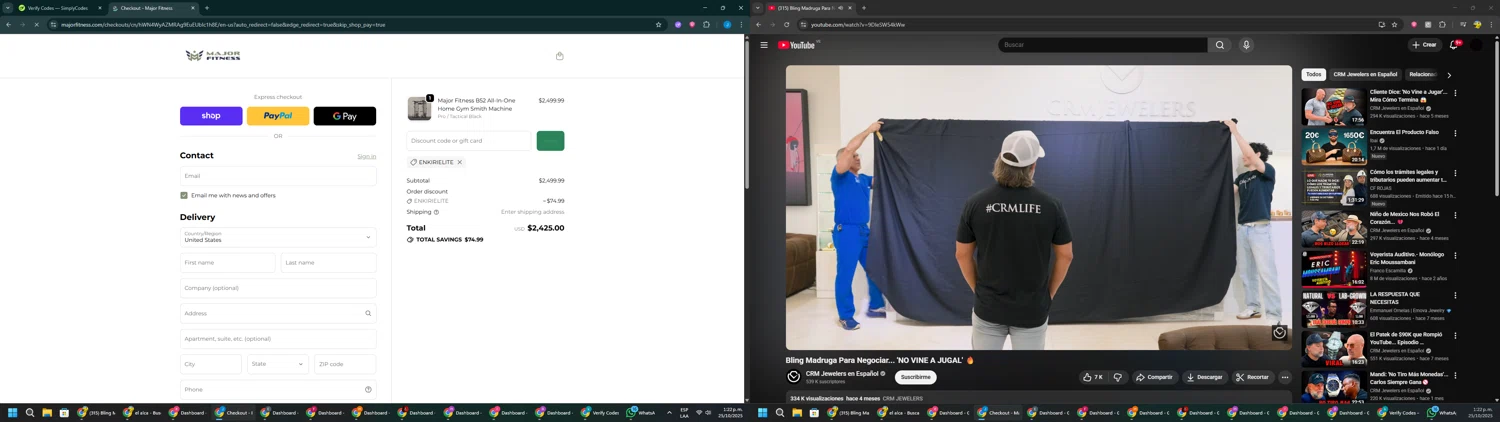Open the State dropdown
1500x422 pixels.
(278, 364)
